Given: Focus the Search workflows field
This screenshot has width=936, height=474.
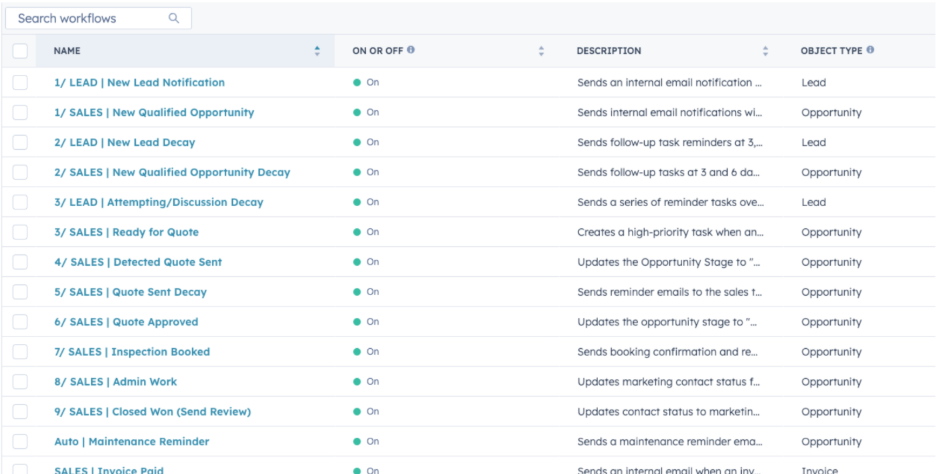Looking at the screenshot, I should click(x=98, y=18).
